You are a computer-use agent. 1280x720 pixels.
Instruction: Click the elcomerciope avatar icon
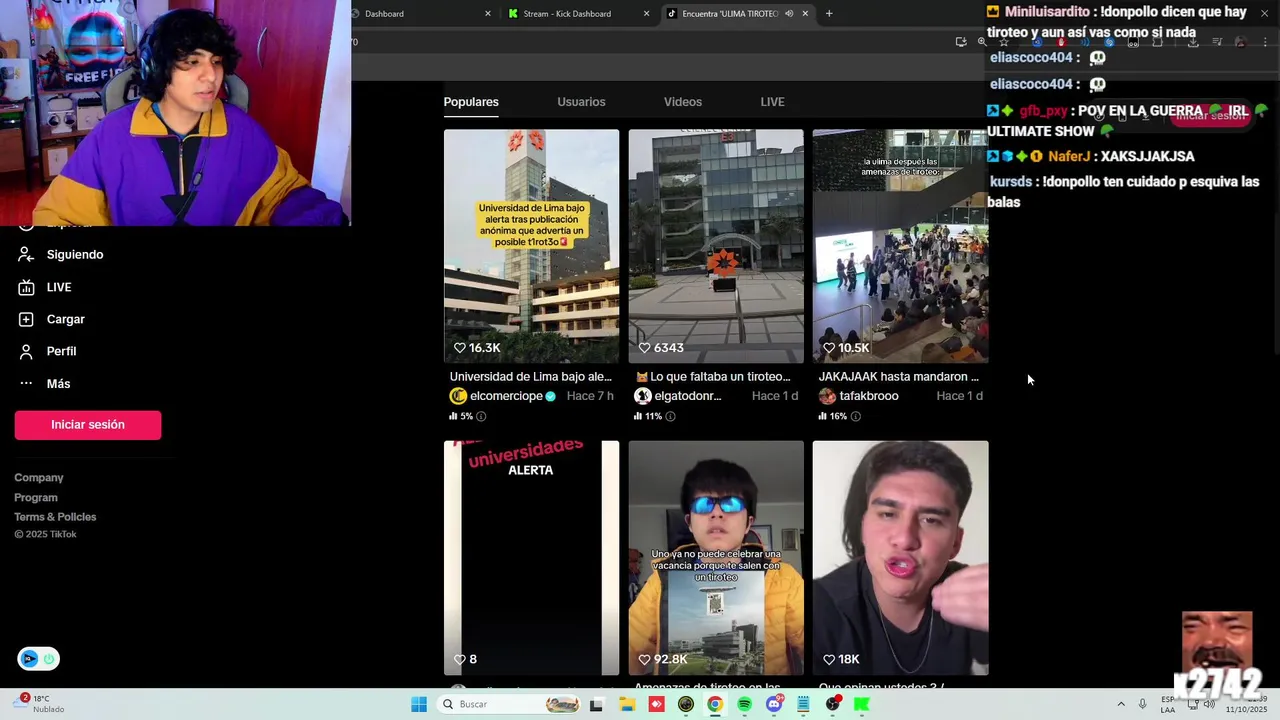(x=458, y=396)
